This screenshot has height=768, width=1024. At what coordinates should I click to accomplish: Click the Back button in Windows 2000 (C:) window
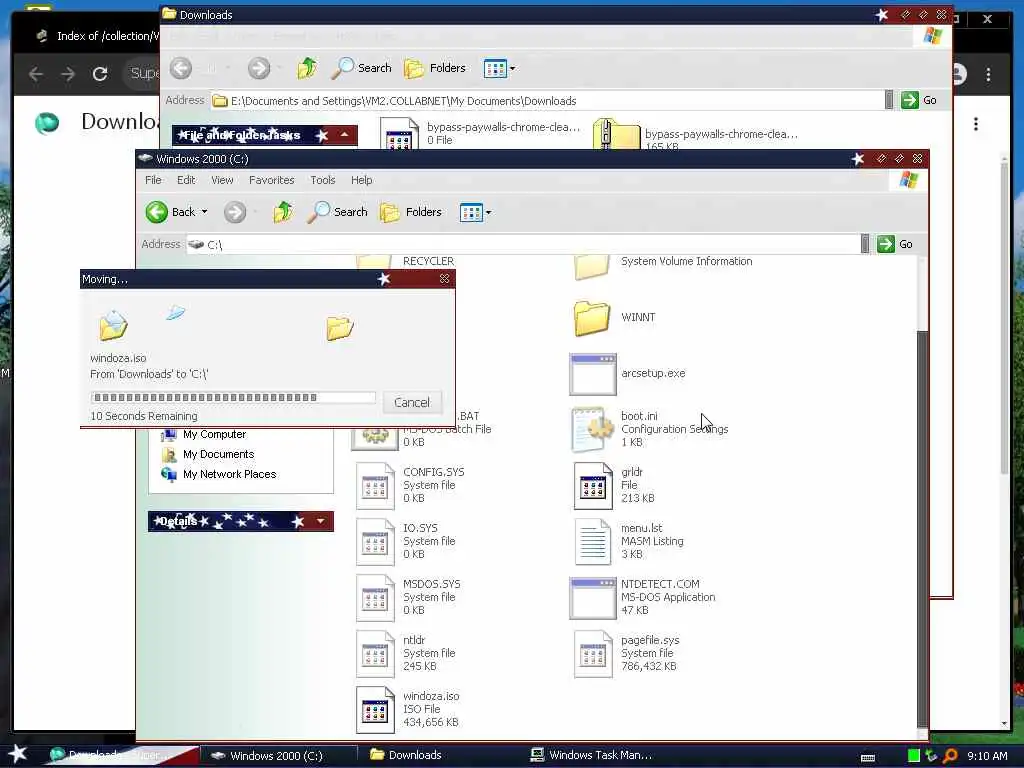170,212
